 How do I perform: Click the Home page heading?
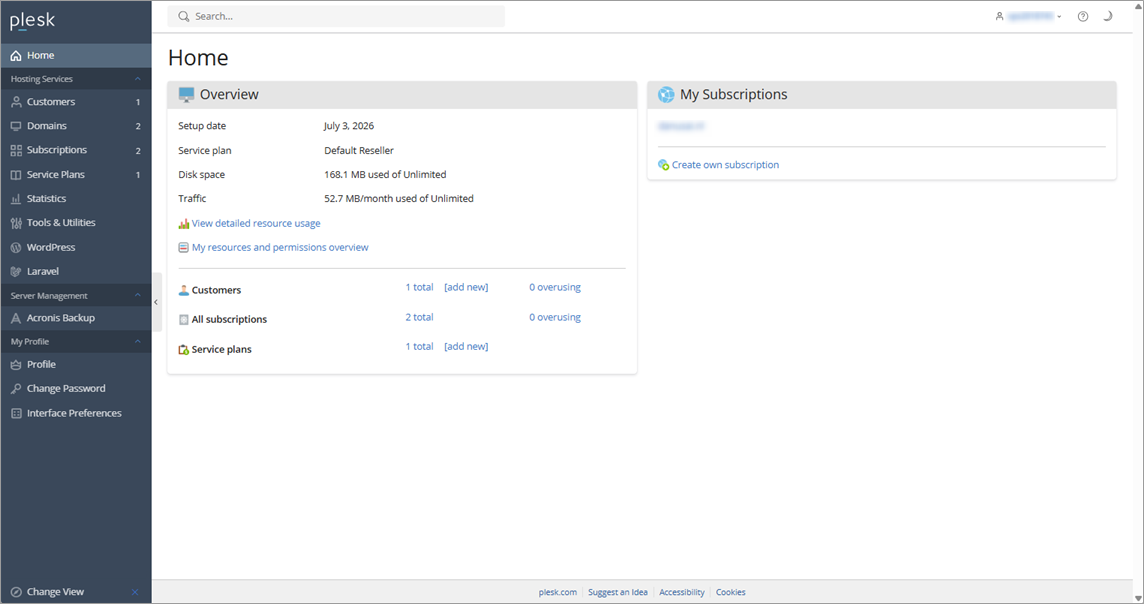pyautogui.click(x=198, y=58)
